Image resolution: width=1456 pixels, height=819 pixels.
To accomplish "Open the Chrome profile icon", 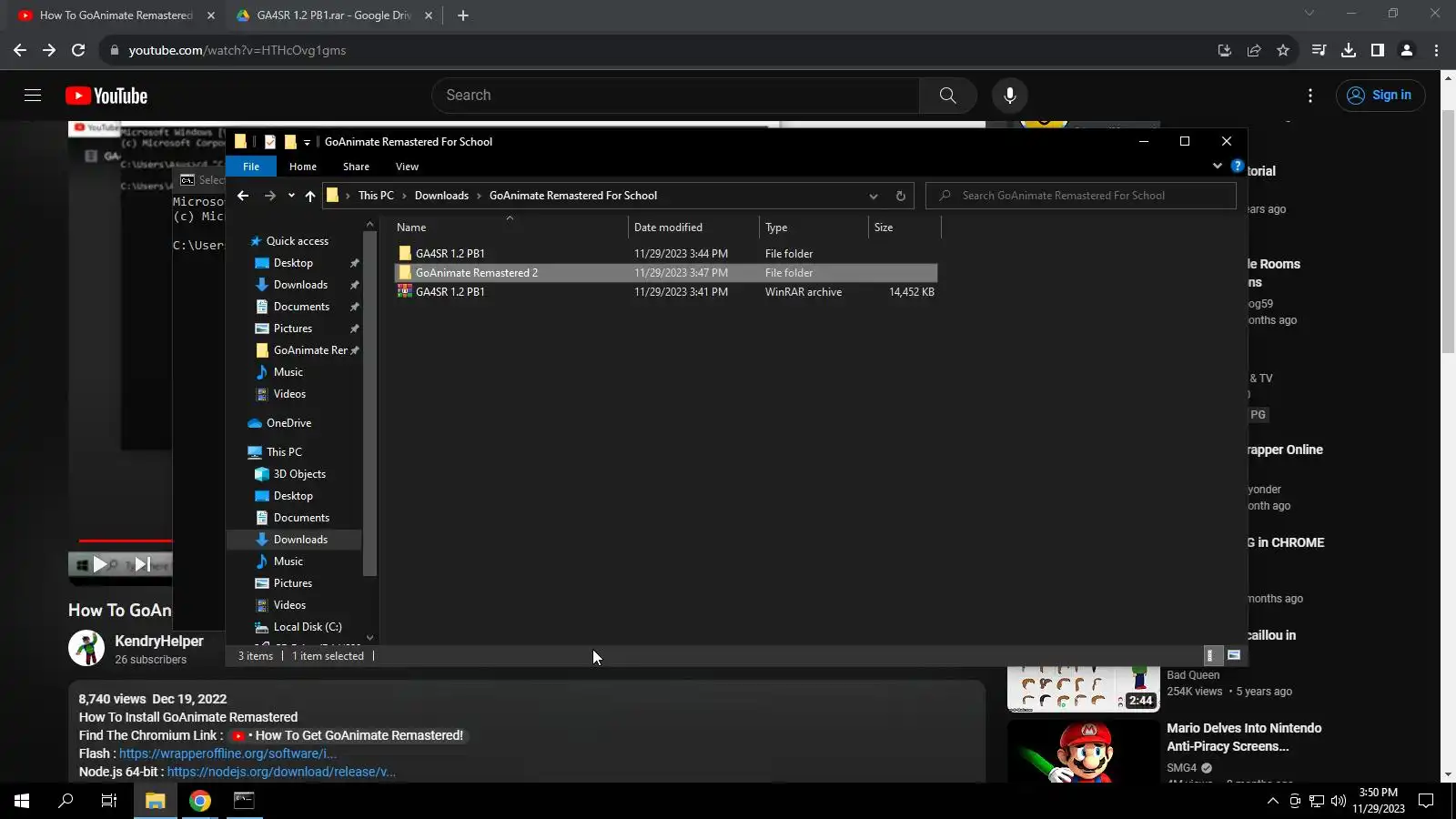I will click(1407, 50).
